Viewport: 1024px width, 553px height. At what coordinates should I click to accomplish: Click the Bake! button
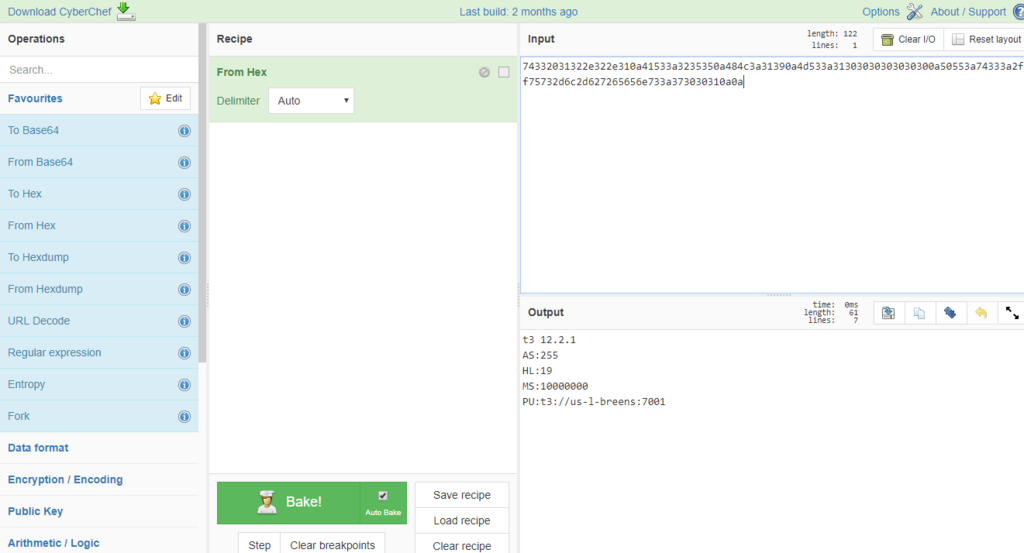289,503
